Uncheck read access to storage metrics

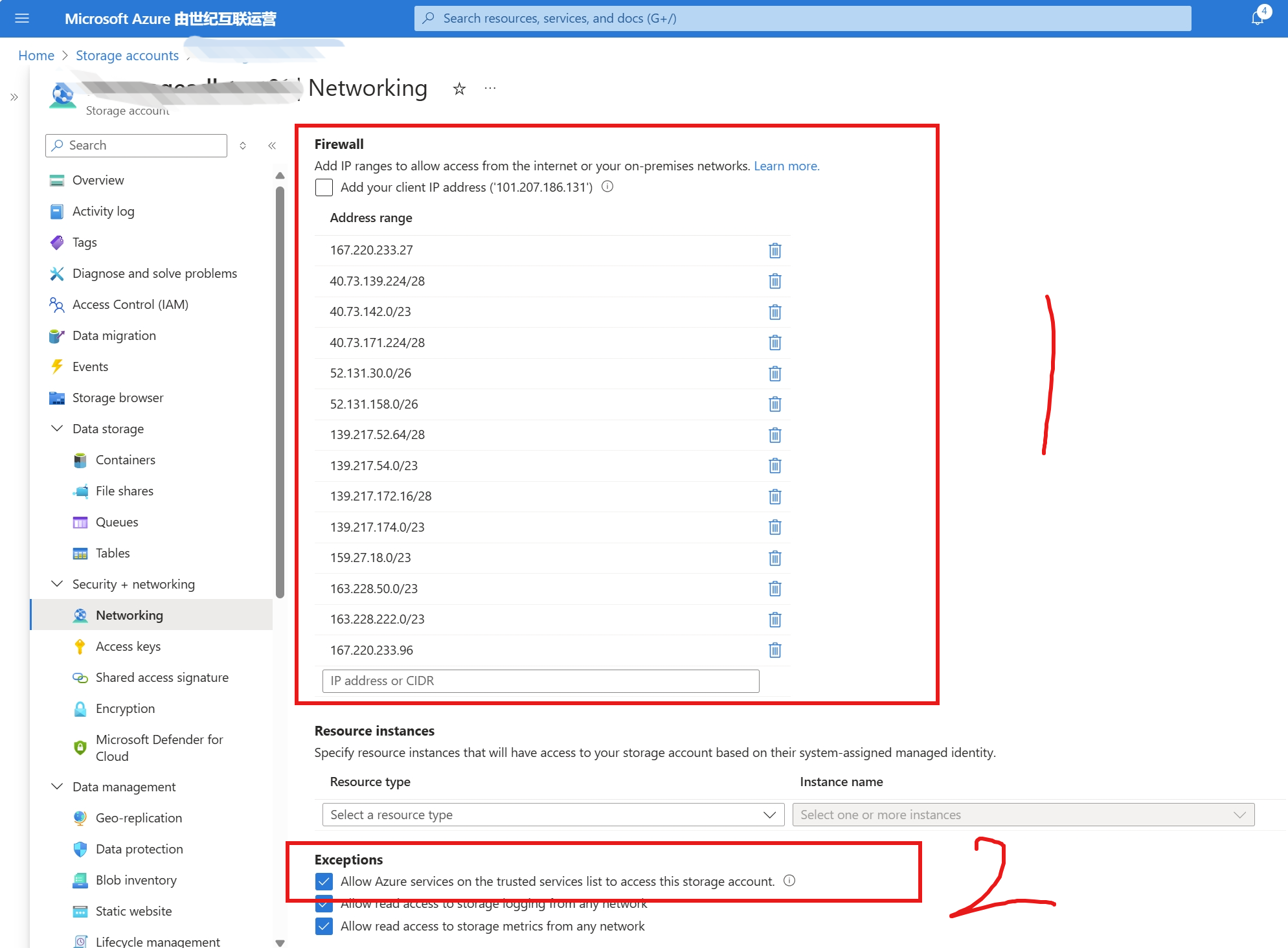point(324,926)
